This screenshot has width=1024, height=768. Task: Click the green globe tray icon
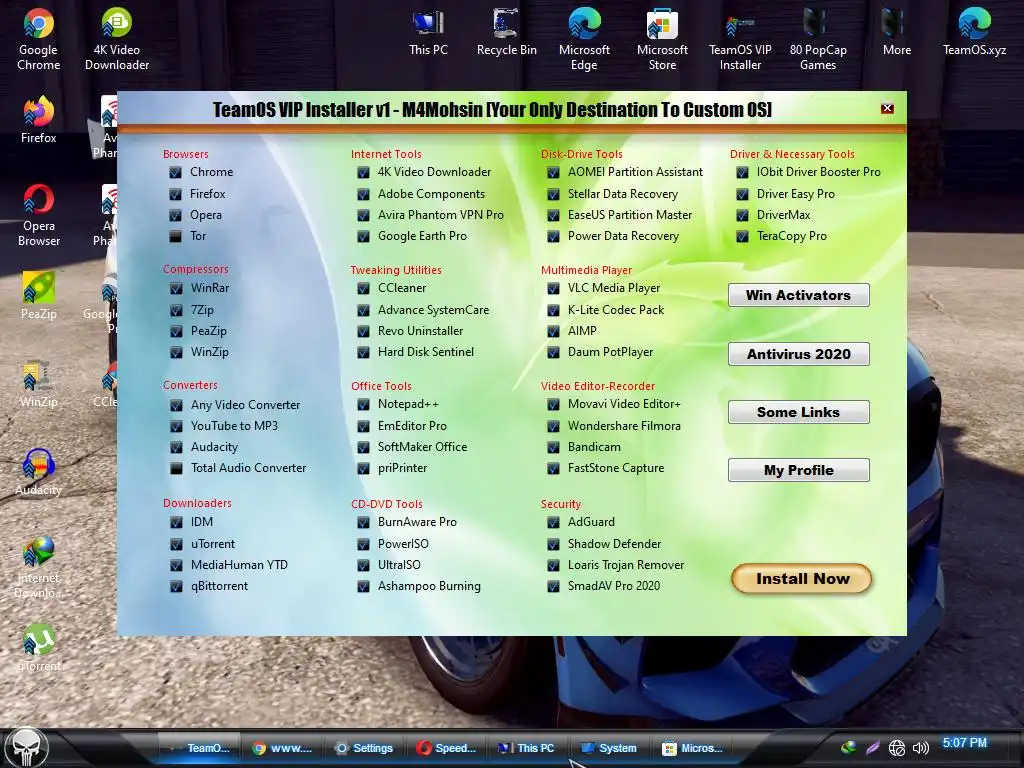(848, 748)
